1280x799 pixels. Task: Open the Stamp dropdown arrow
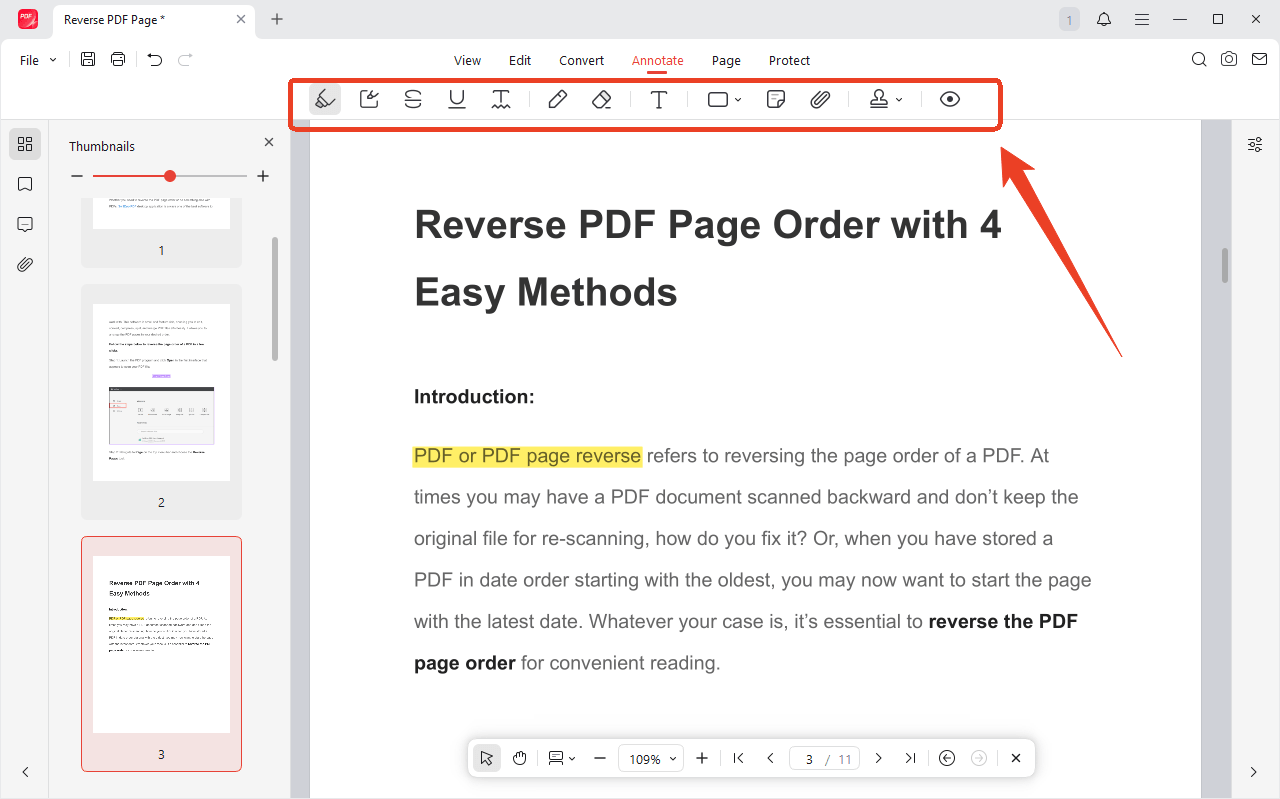pyautogui.click(x=899, y=100)
